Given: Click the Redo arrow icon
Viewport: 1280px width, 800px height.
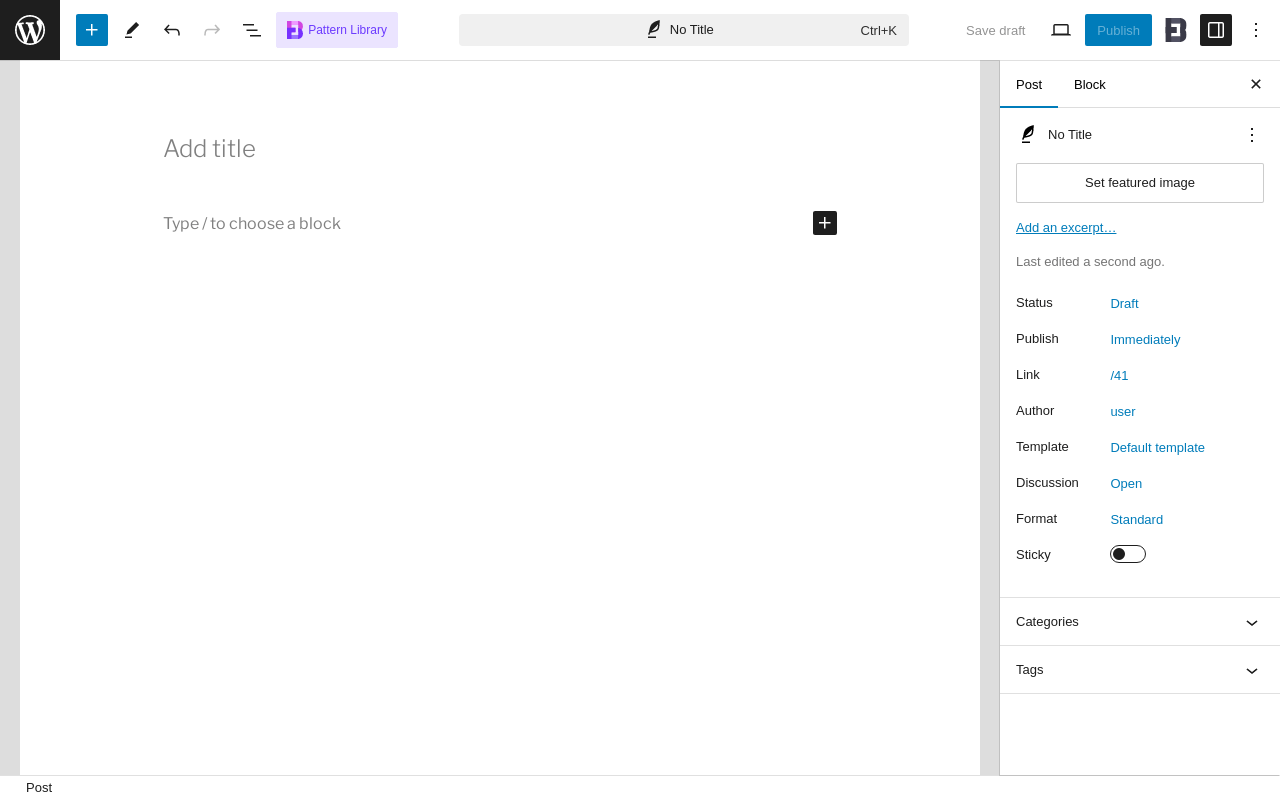Looking at the screenshot, I should click(212, 30).
